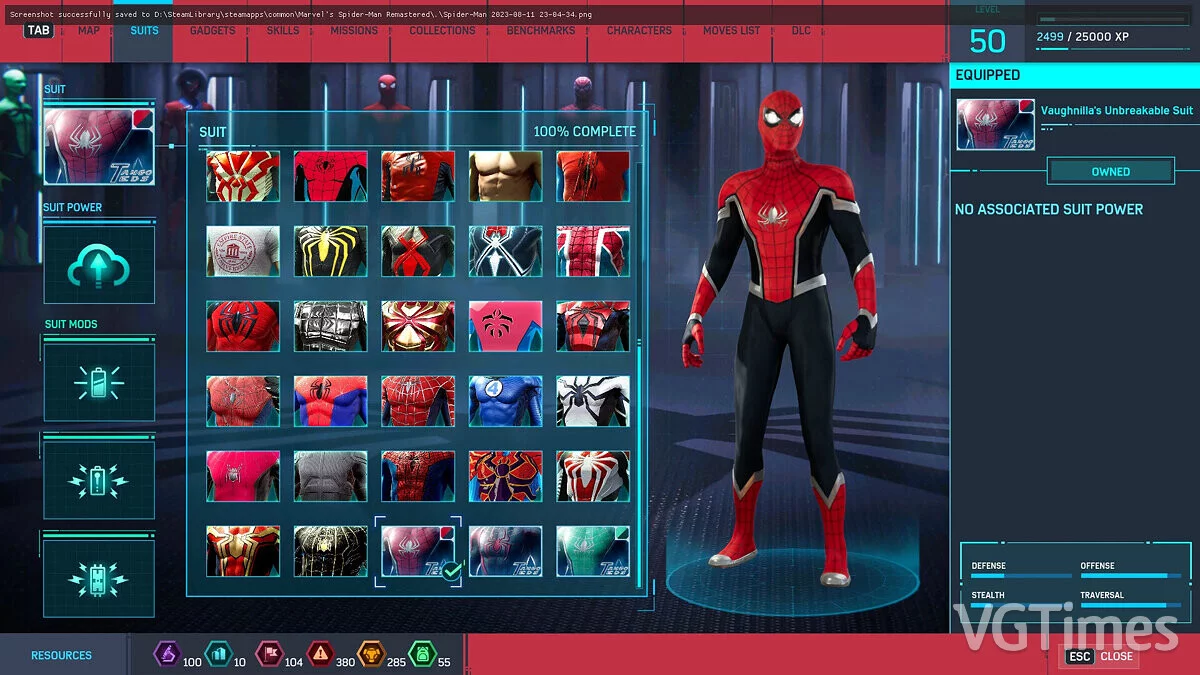Click the equipped suit thumbnail in the EQUIPPED panel
Viewport: 1200px width, 675px height.
coord(995,124)
